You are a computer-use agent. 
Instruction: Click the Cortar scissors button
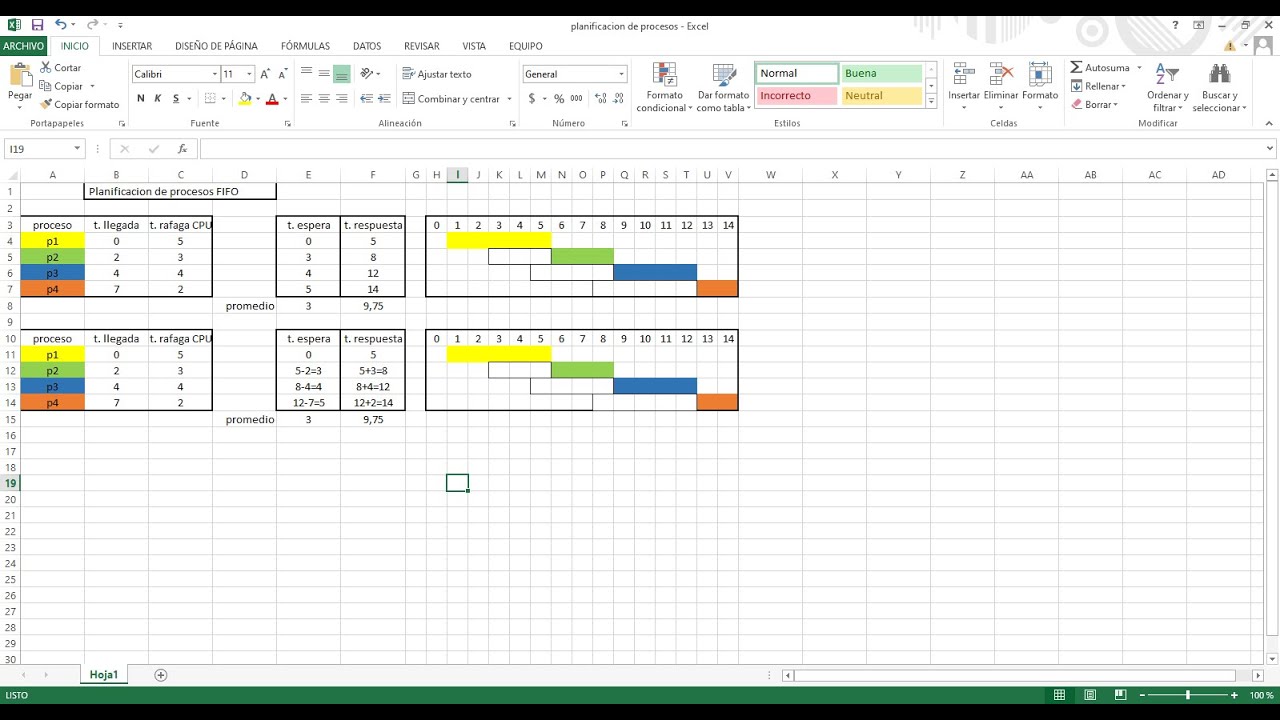61,68
